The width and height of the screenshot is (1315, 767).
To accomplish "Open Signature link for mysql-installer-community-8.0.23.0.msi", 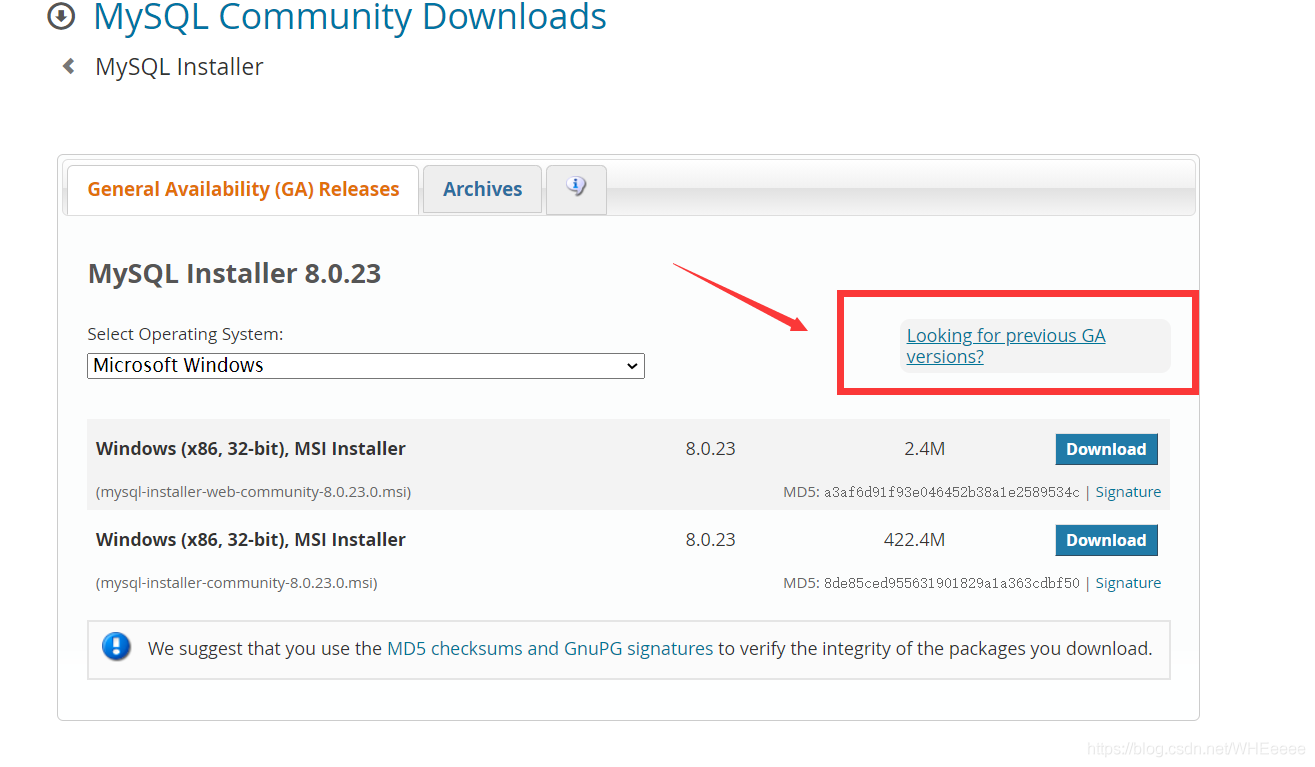I will pos(1128,583).
